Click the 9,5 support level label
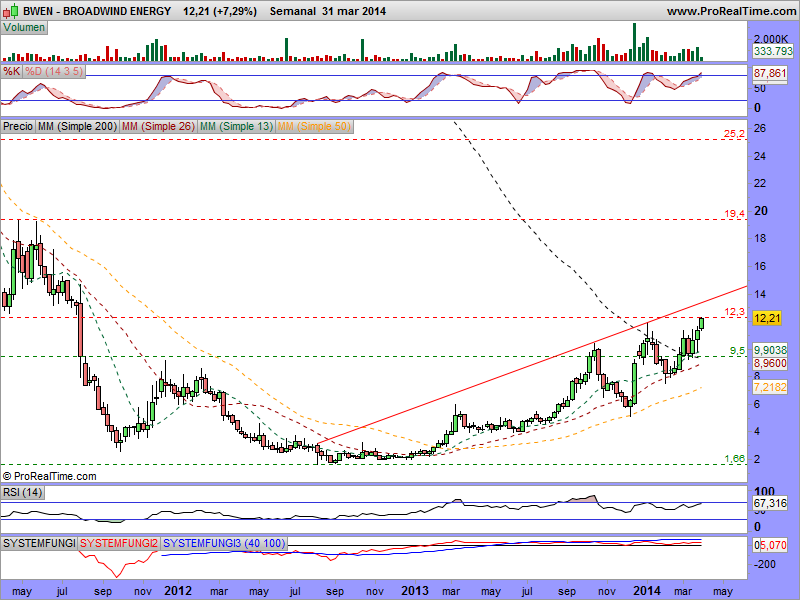The width and height of the screenshot is (800, 600). coord(737,351)
